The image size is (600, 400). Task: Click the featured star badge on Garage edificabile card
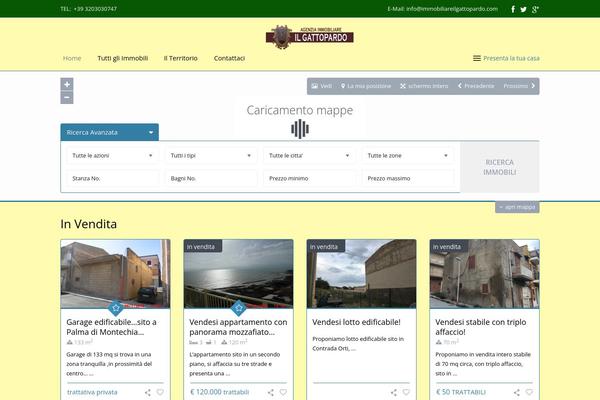click(x=116, y=307)
